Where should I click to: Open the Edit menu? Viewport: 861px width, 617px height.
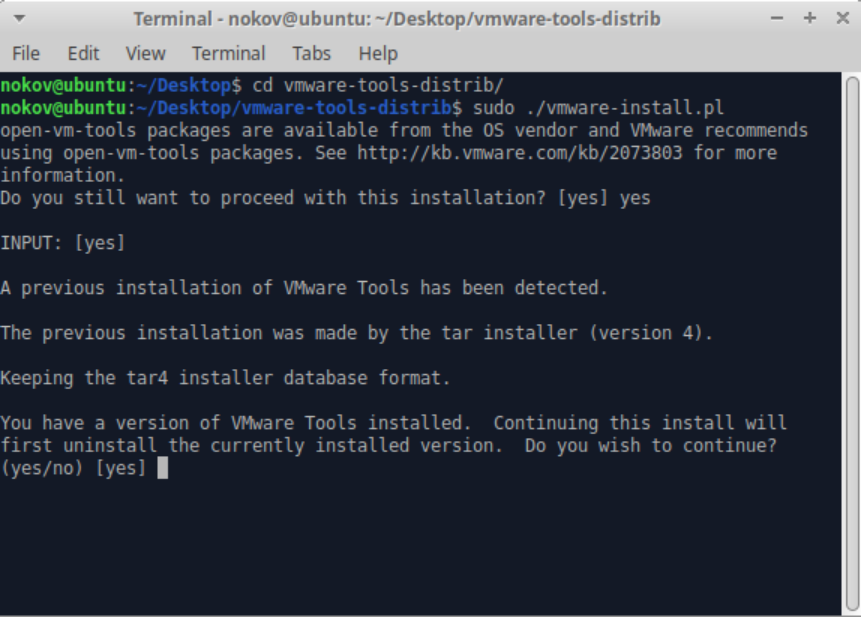click(83, 54)
